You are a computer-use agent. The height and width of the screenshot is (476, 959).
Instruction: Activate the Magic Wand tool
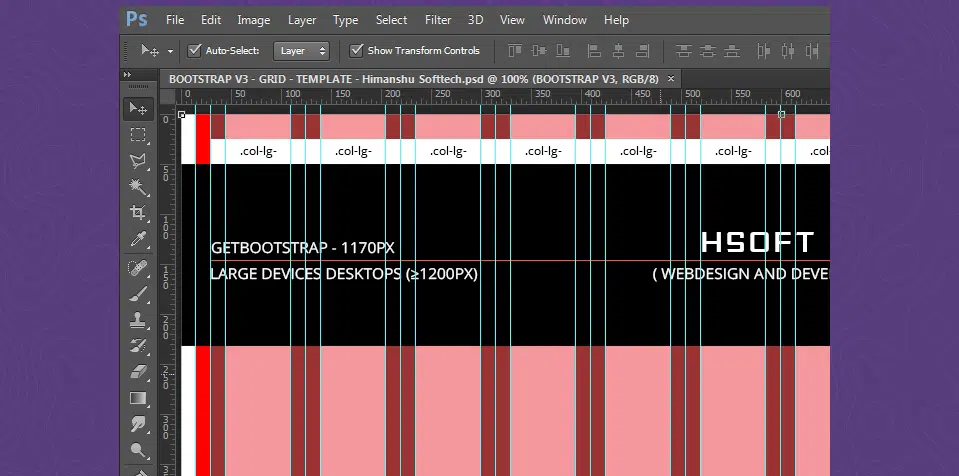coord(138,187)
